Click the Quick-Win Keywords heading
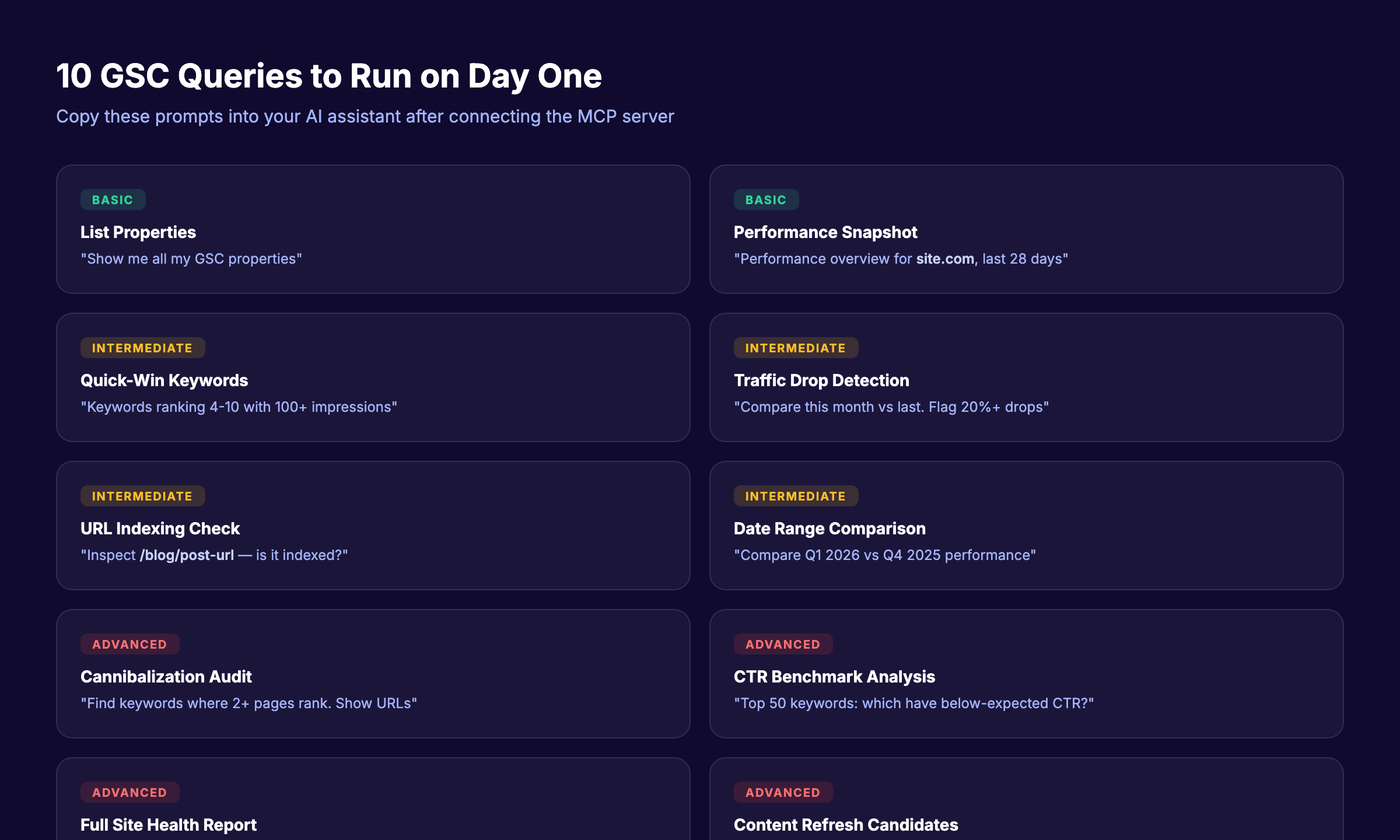This screenshot has width=1400, height=840. point(164,380)
